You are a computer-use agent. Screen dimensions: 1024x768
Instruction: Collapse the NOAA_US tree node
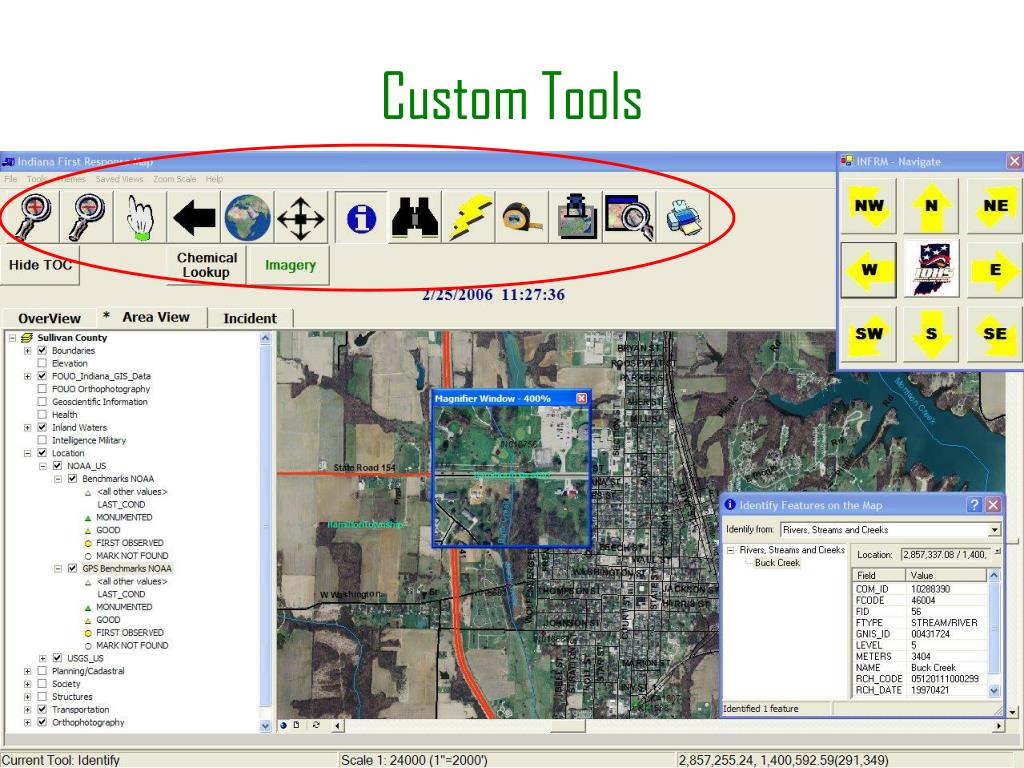pos(42,466)
